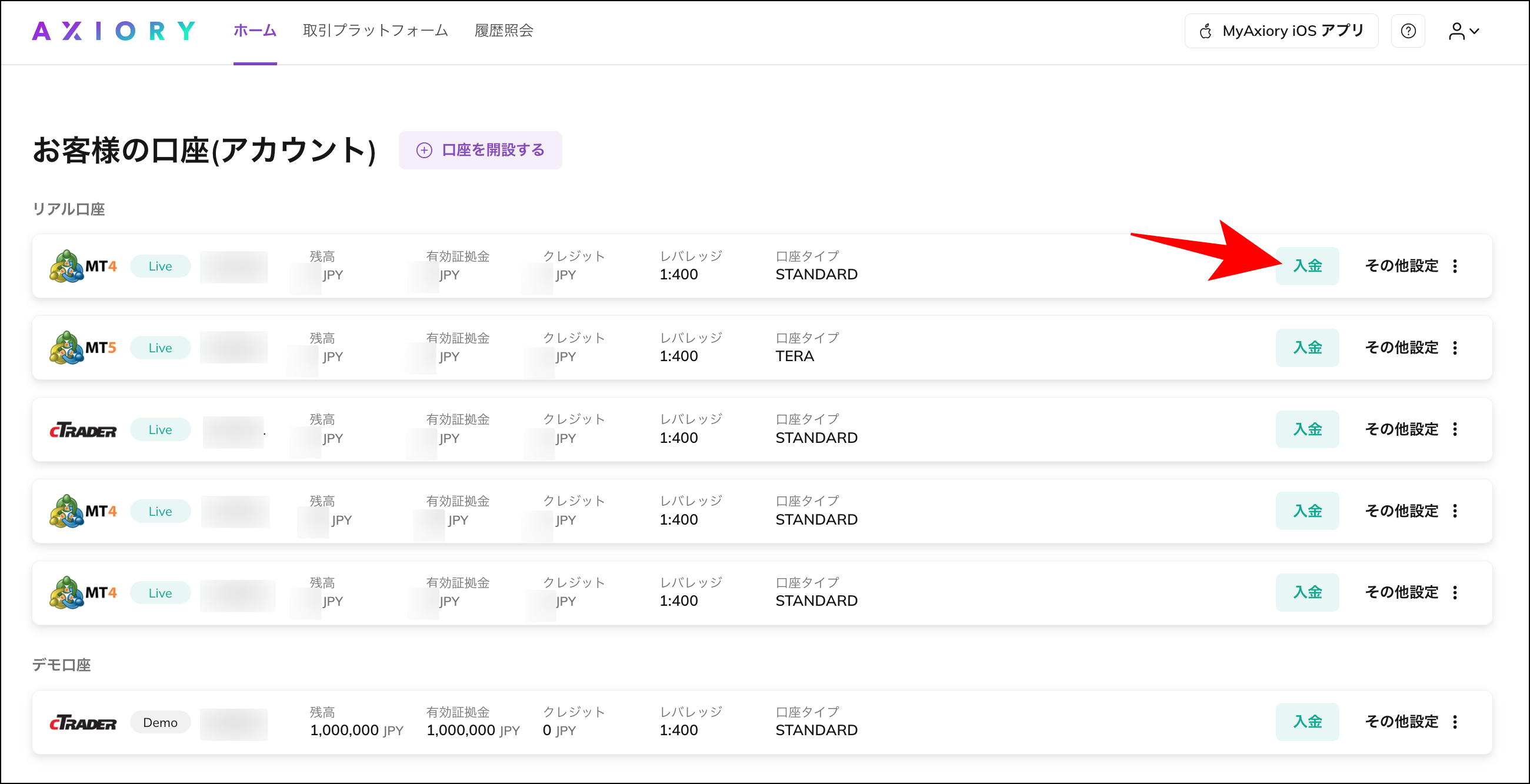Click the Demo badge on the cTrader demo row
The image size is (1530, 784).
160,722
